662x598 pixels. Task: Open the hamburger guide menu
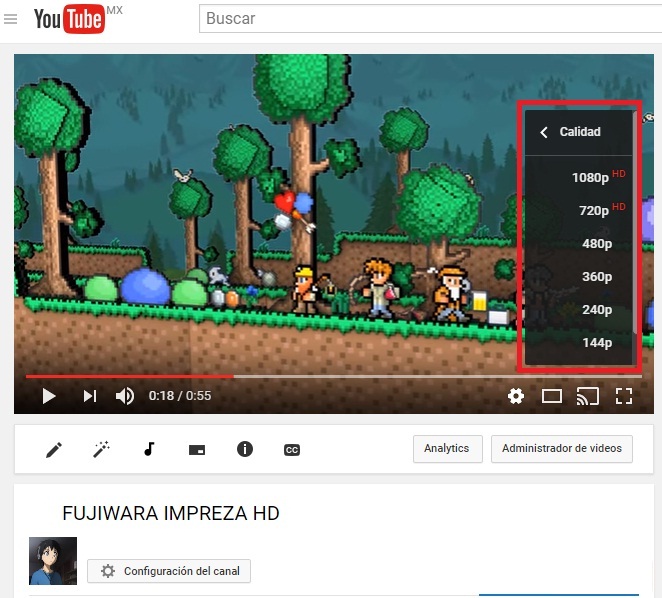[x=11, y=19]
